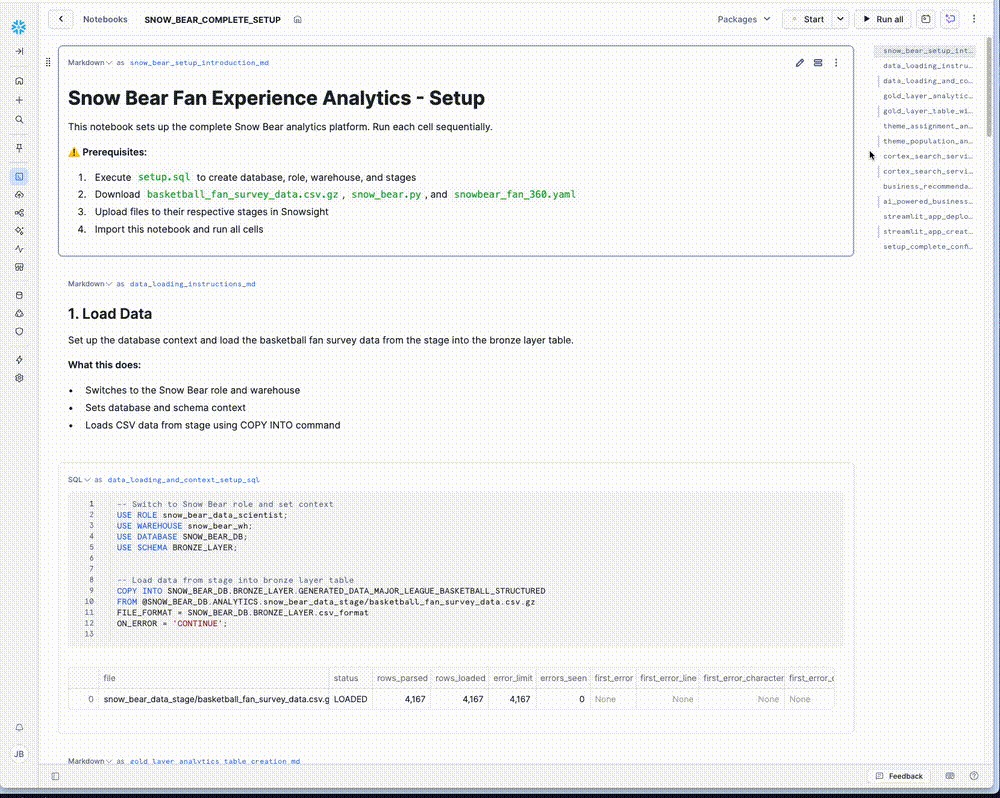
Task: Toggle the bottom-left sidebar panel icon
Action: pos(55,776)
